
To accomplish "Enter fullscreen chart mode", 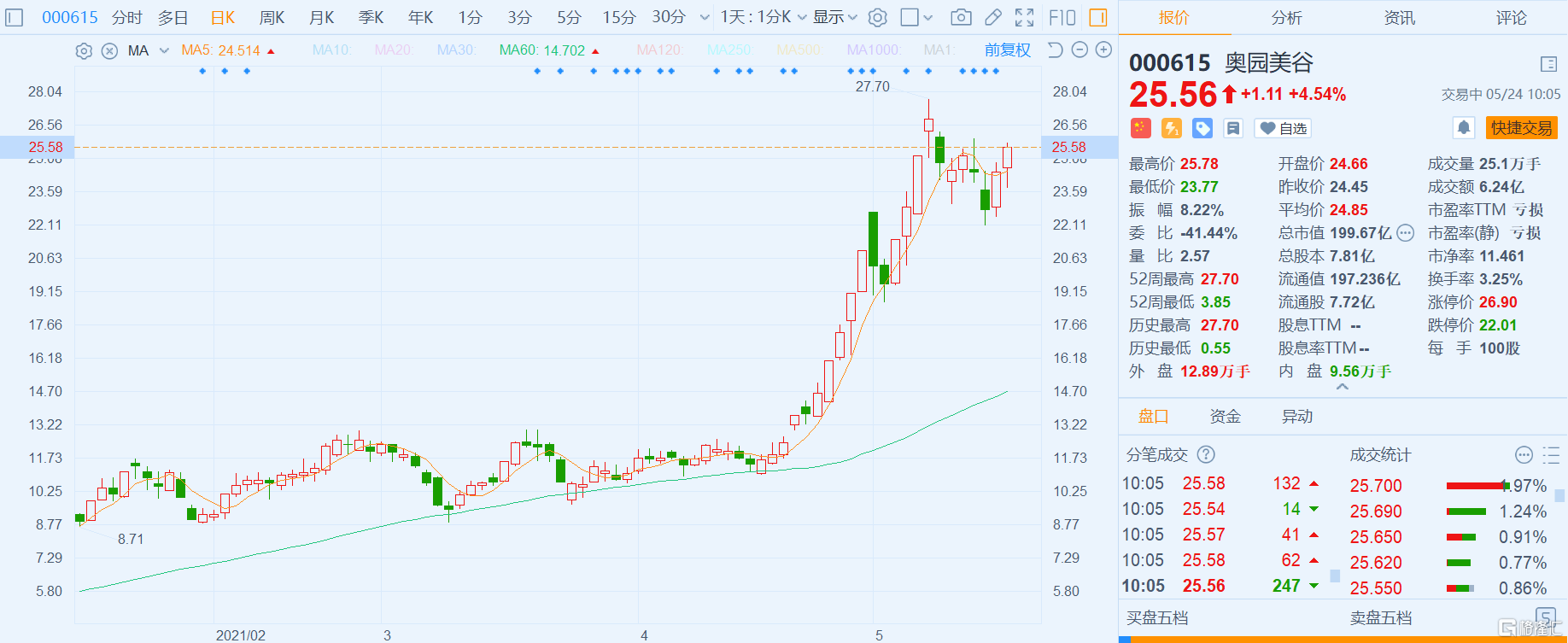I will 1024,17.
